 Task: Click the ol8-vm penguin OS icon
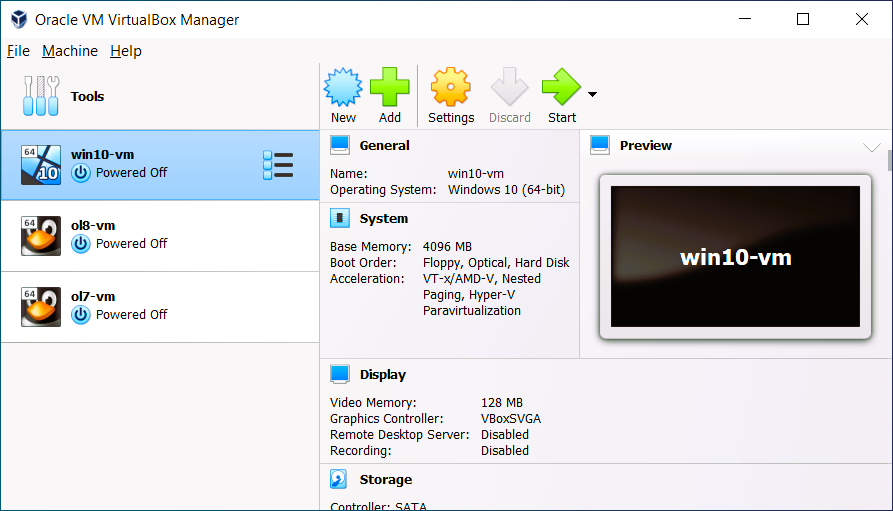(x=41, y=236)
